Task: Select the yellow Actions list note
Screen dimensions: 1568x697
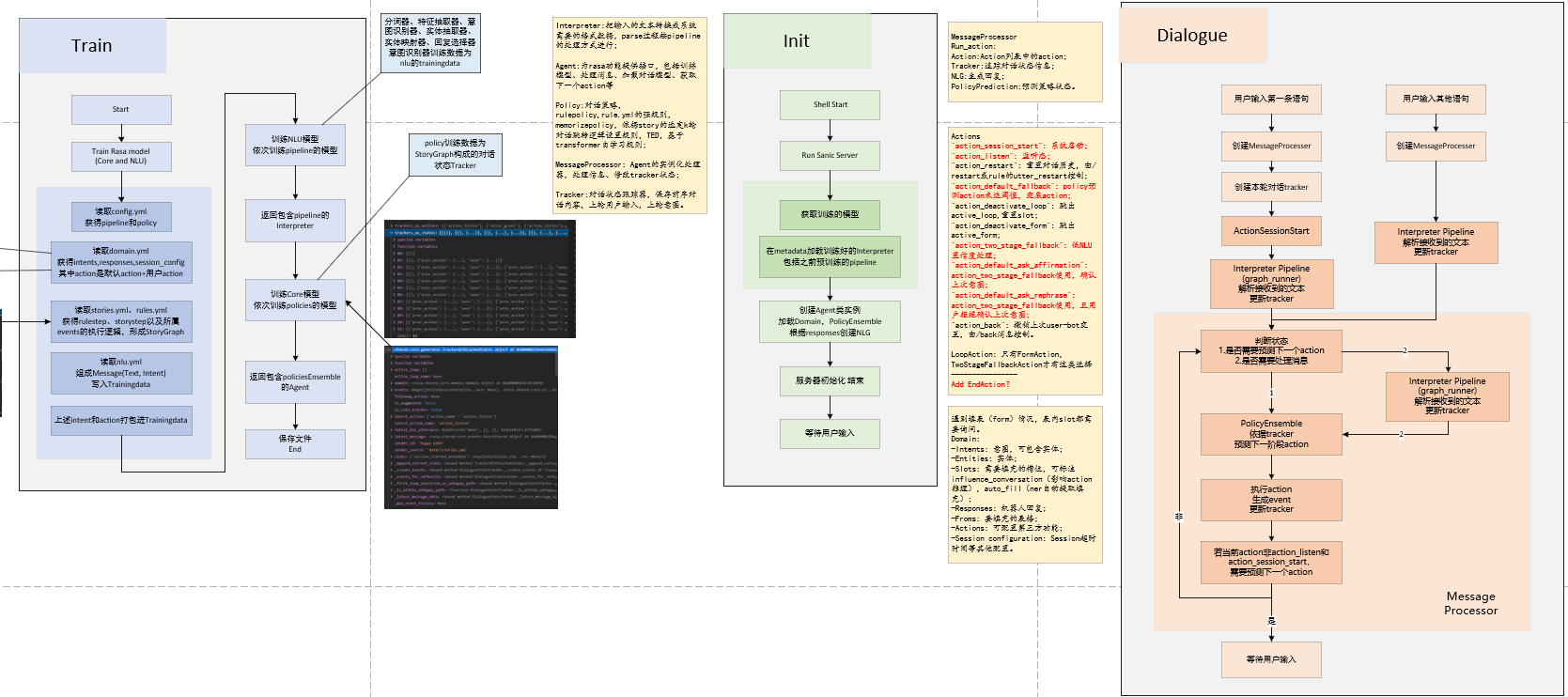Action: pyautogui.click(x=1025, y=262)
